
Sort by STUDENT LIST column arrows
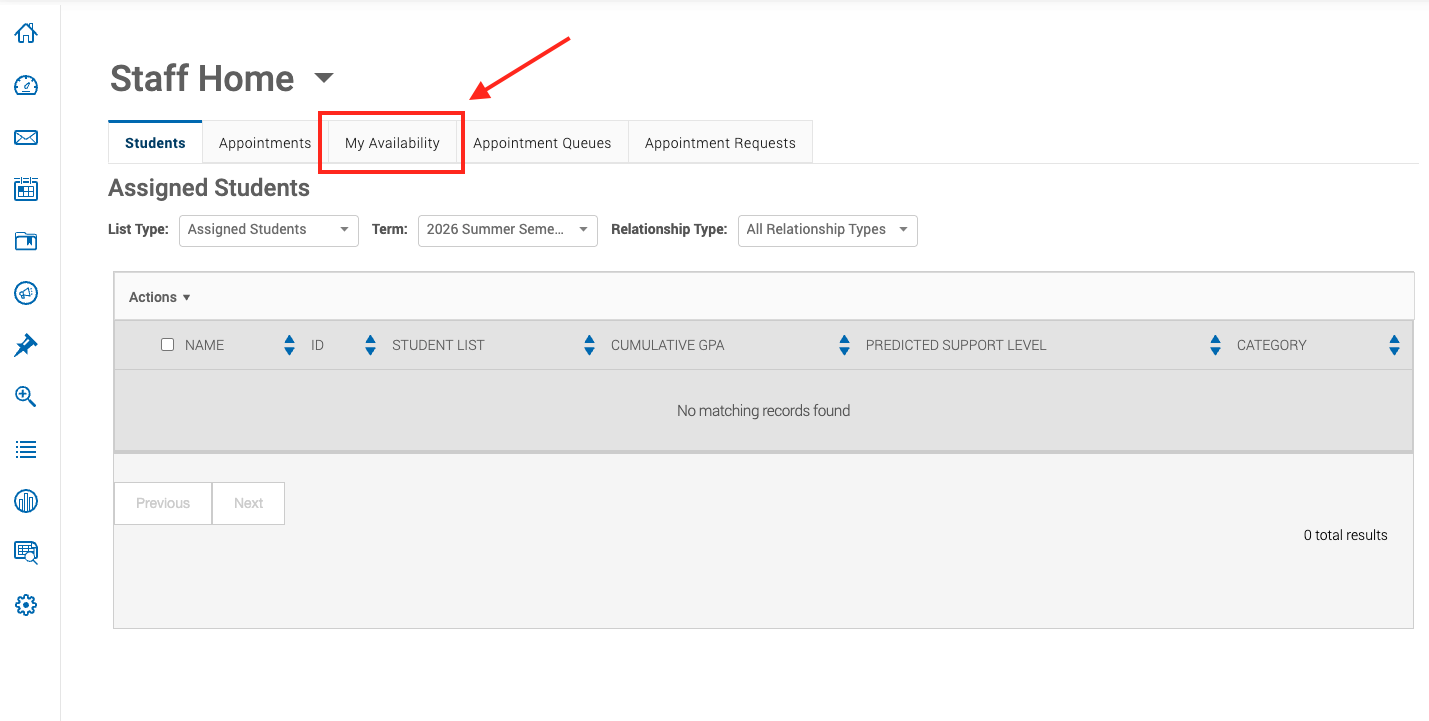tap(589, 345)
